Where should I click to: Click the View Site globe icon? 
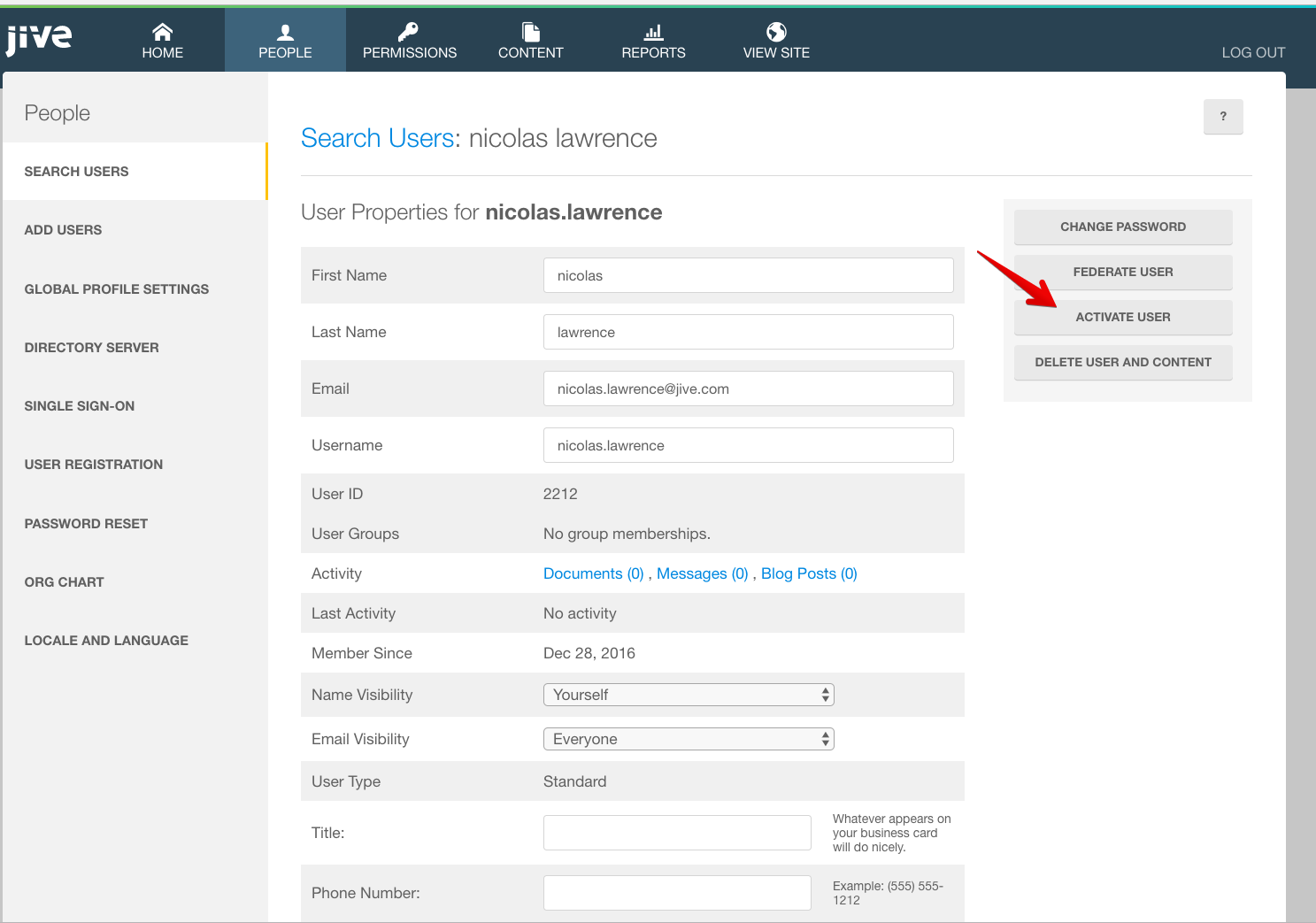(776, 33)
